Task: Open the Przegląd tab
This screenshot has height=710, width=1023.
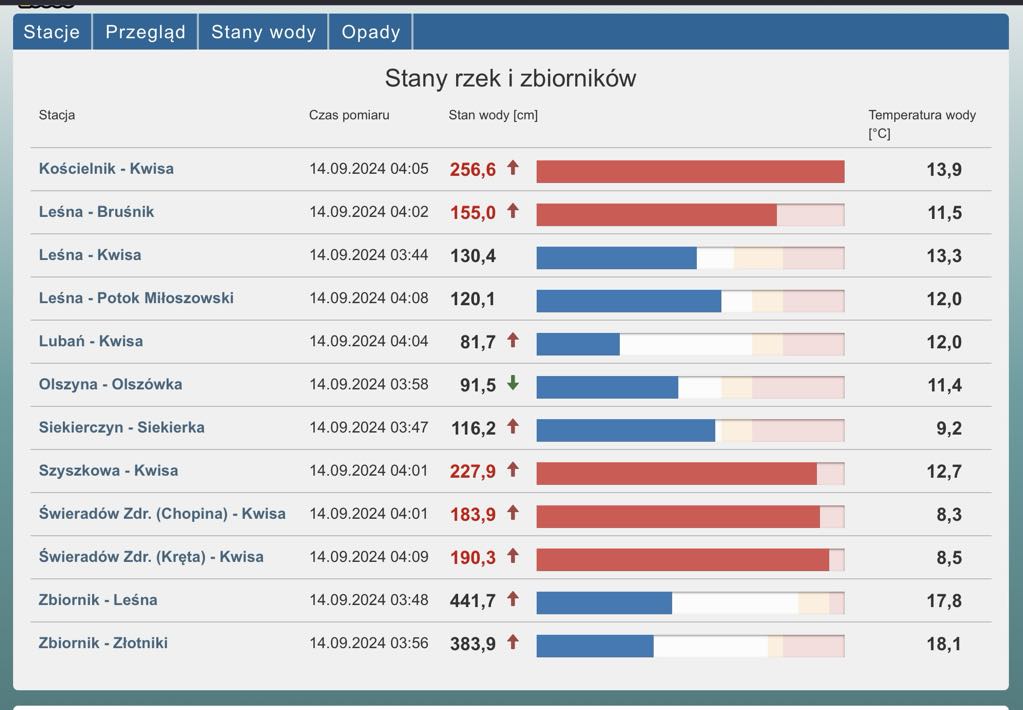Action: (x=145, y=32)
